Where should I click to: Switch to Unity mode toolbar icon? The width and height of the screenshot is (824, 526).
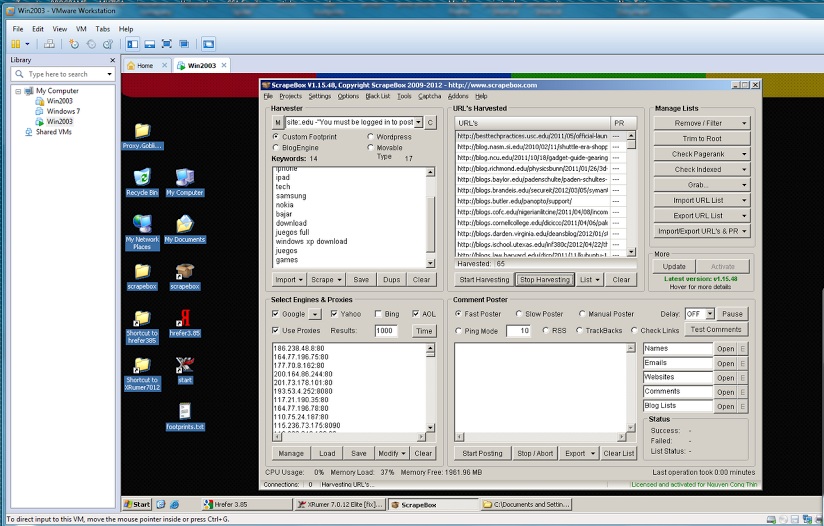184,44
